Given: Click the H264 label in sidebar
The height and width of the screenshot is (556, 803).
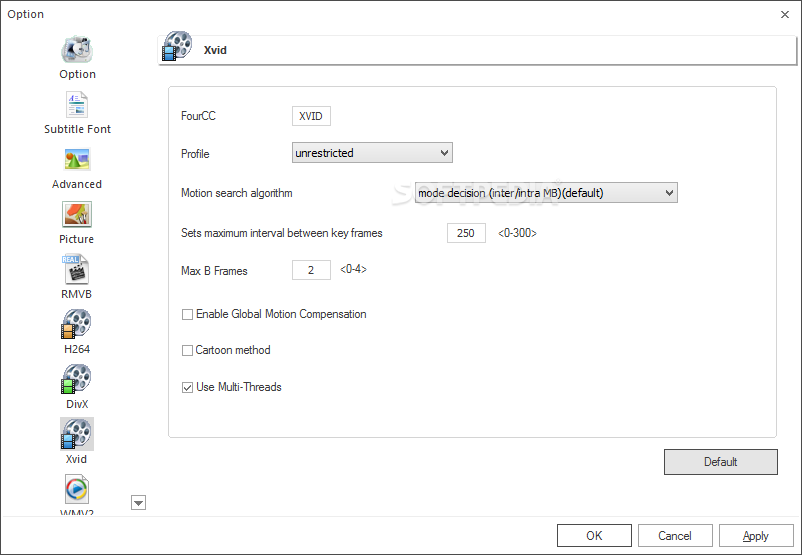Looking at the screenshot, I should point(77,349).
